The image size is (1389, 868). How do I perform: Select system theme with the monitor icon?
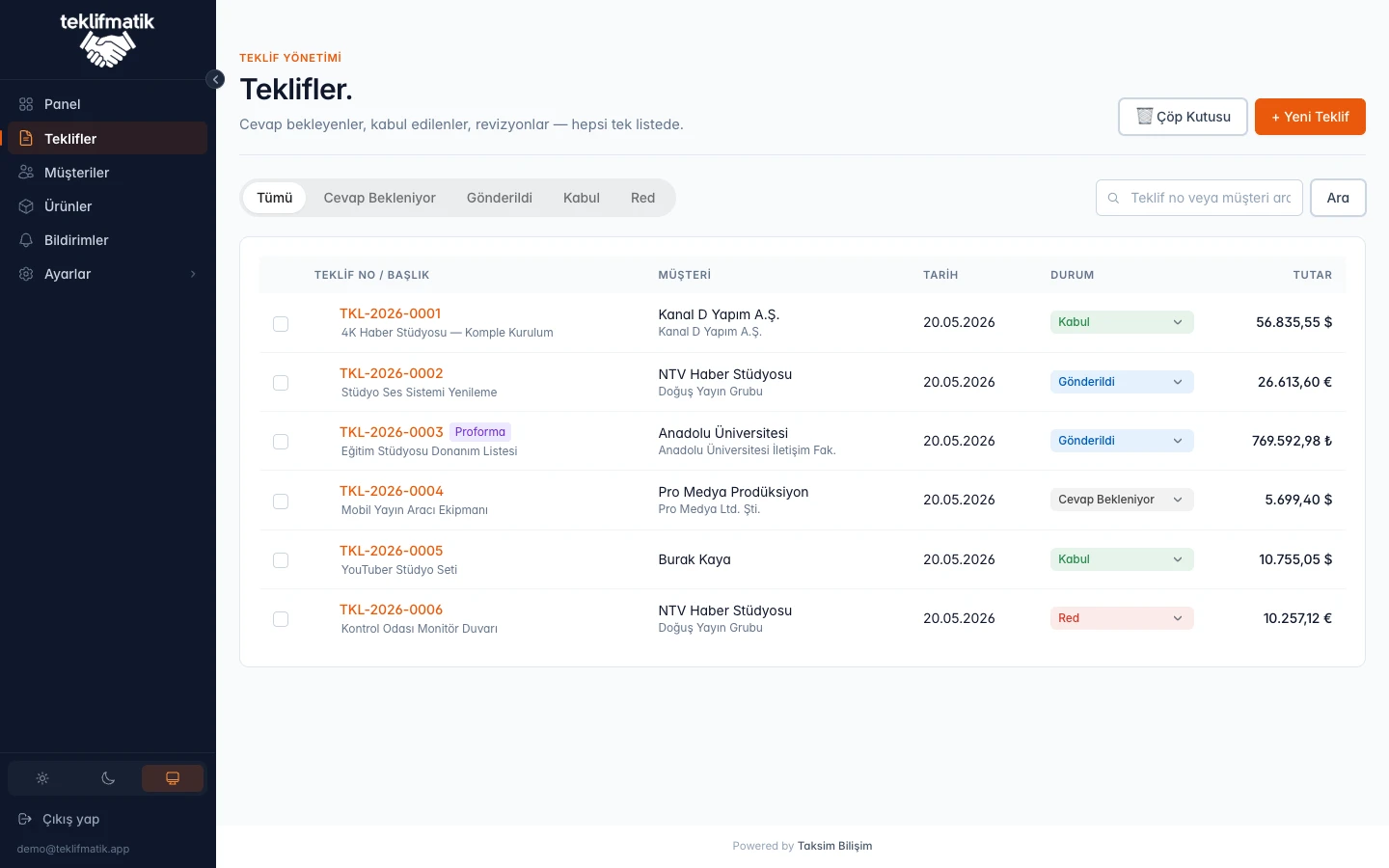tap(173, 778)
